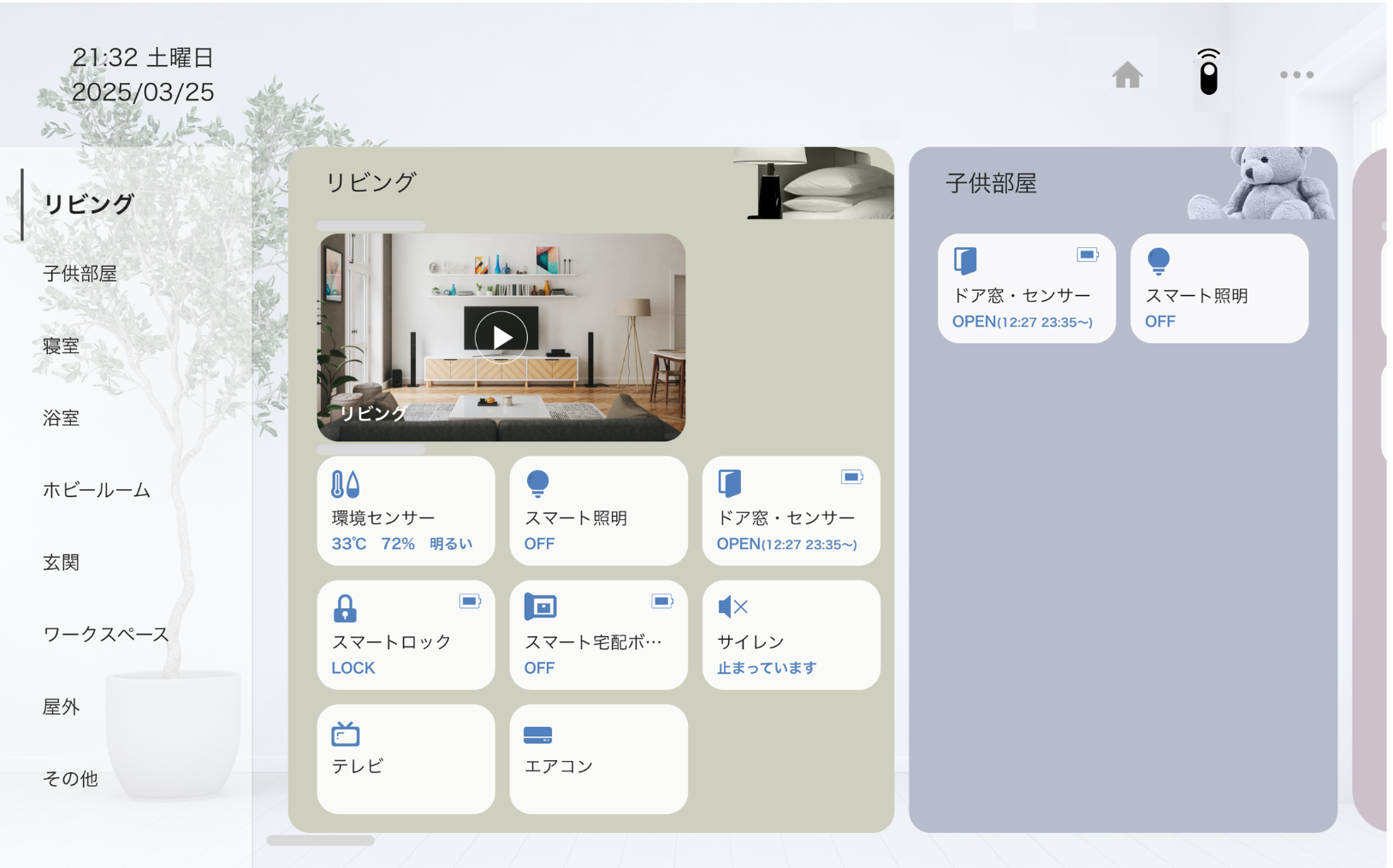Open the 子供部屋 ドア窓・センサー door icon
The image size is (1393, 868).
965,261
